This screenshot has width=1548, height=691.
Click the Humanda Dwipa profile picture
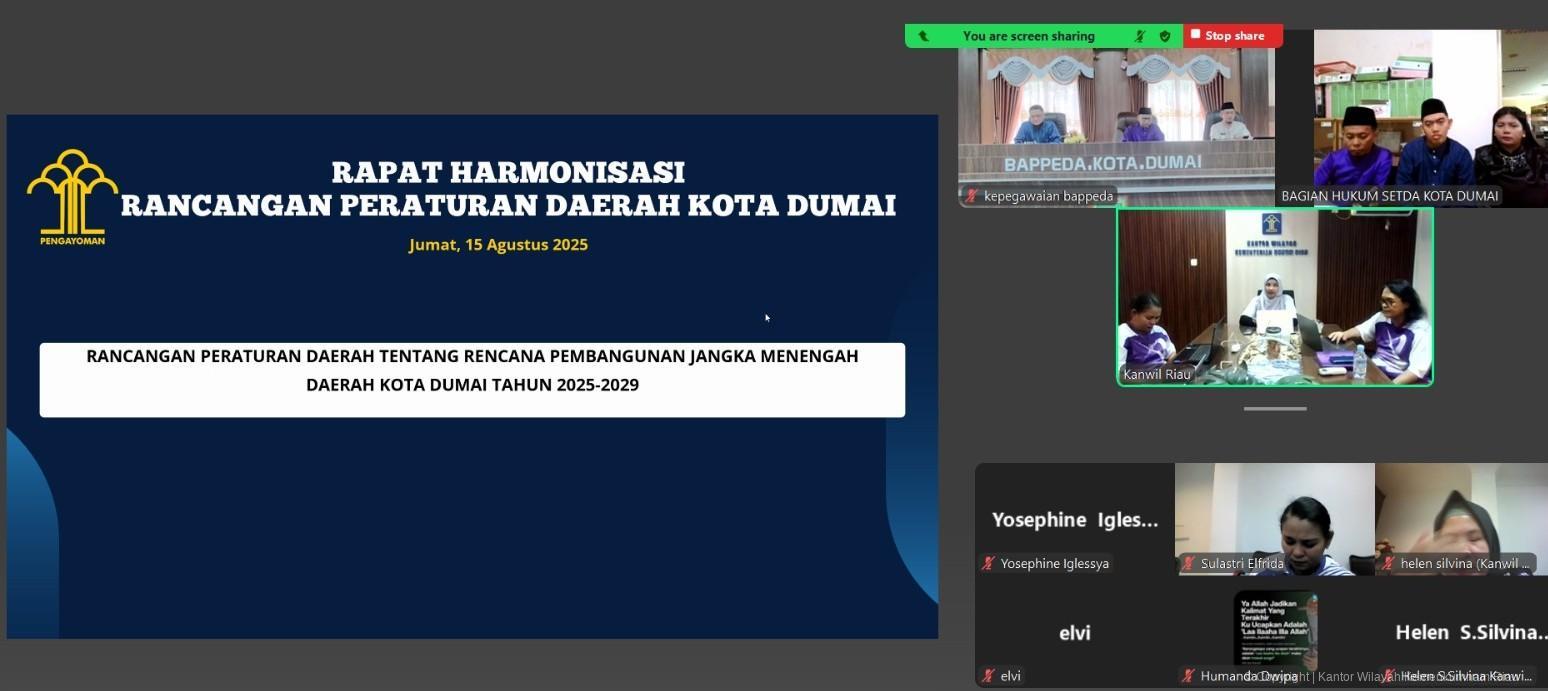point(1275,630)
